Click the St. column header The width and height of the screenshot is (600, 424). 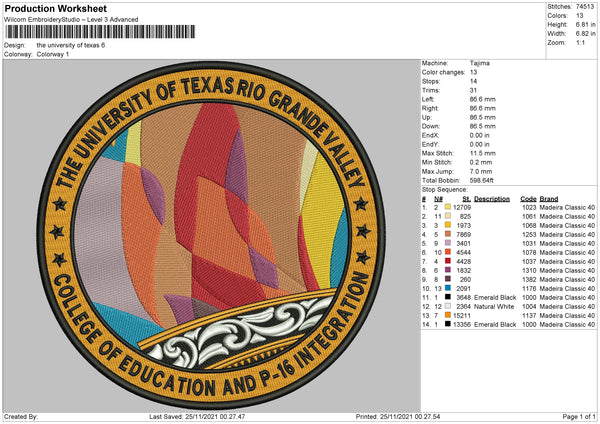[466, 199]
